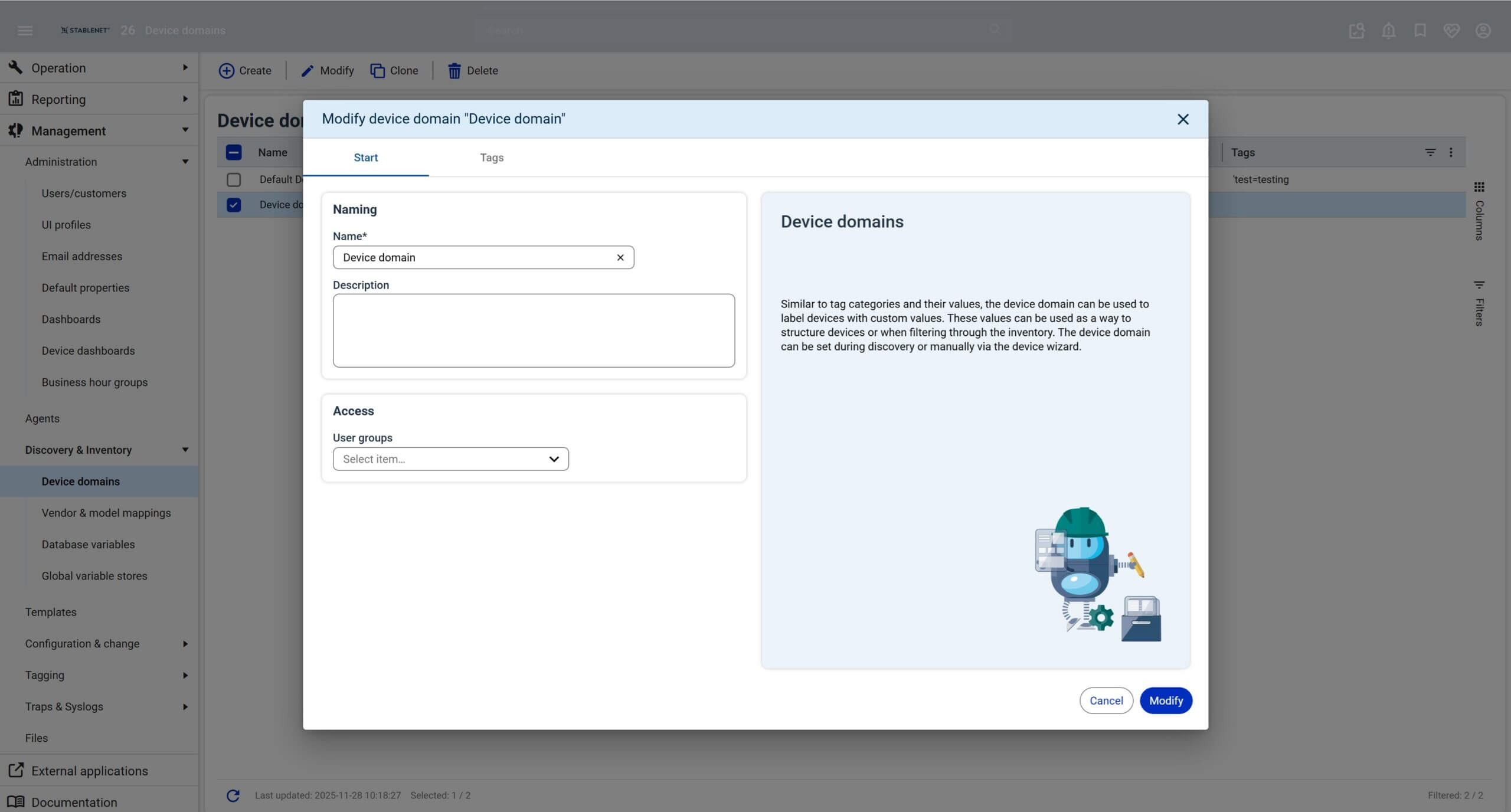Screen dimensions: 1511x812
Task: Toggle the Default domain row checkbox
Action: tap(234, 179)
